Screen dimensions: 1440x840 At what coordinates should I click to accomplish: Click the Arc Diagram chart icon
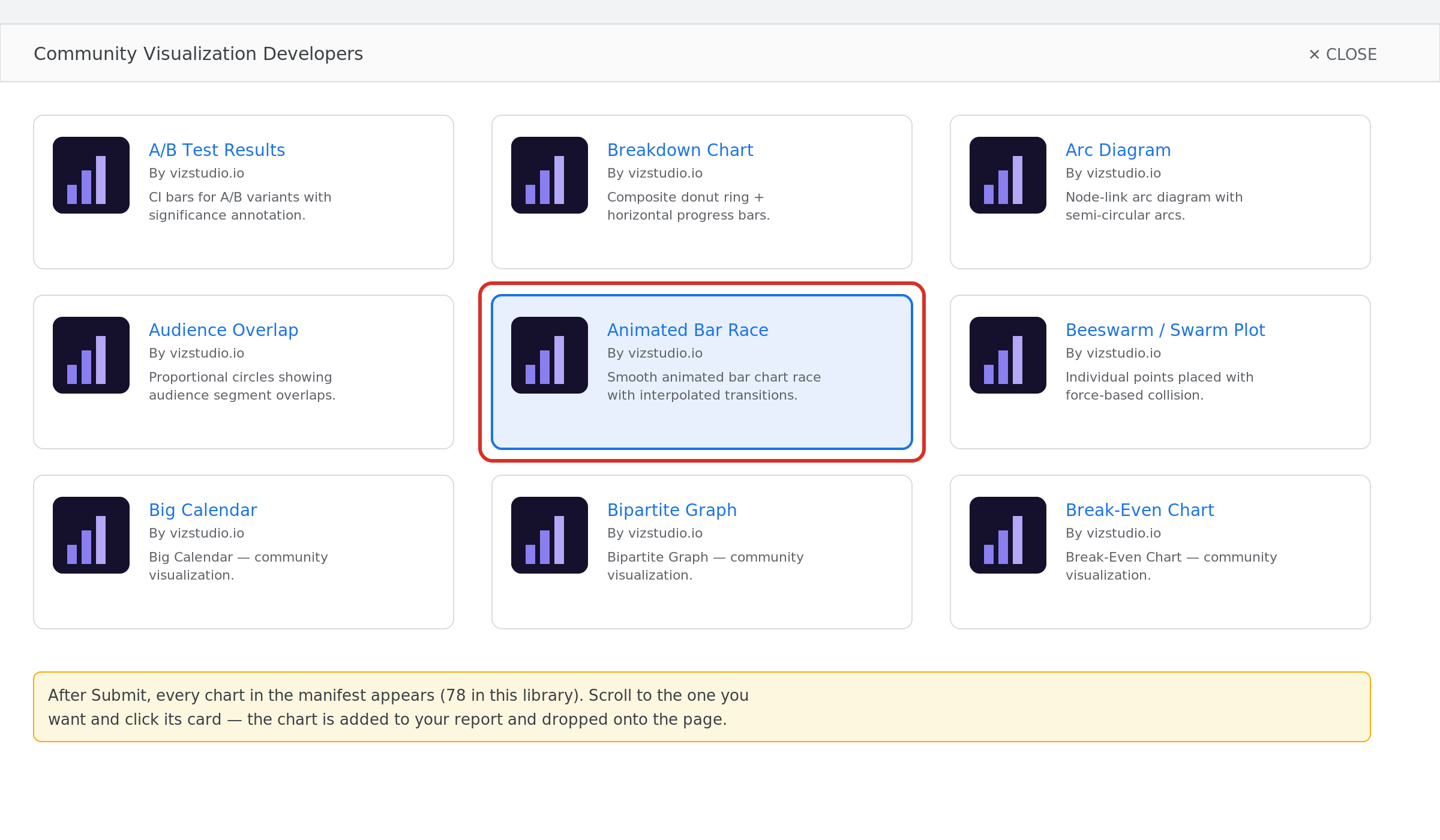click(x=1008, y=175)
